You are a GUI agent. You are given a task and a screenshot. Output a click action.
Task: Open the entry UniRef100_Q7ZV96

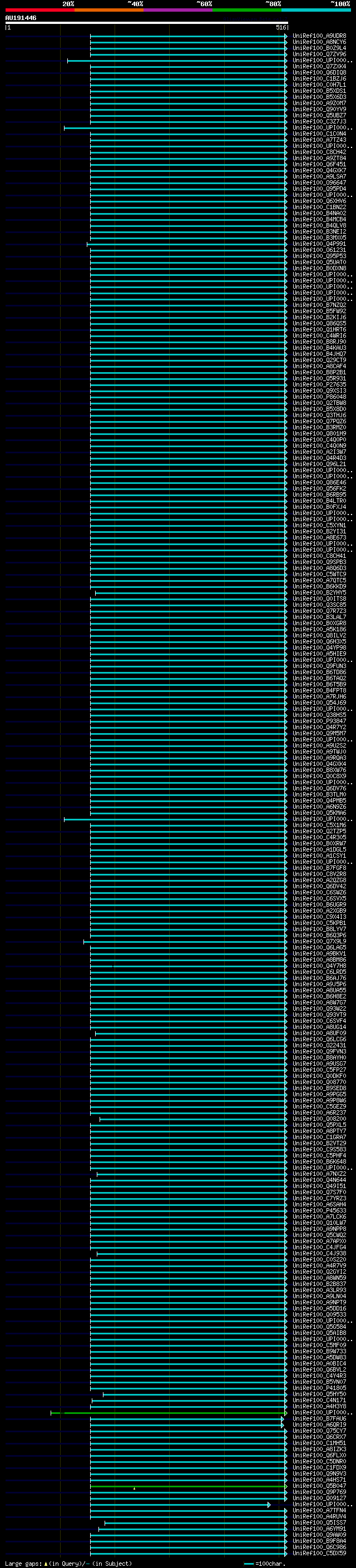[x=319, y=54]
